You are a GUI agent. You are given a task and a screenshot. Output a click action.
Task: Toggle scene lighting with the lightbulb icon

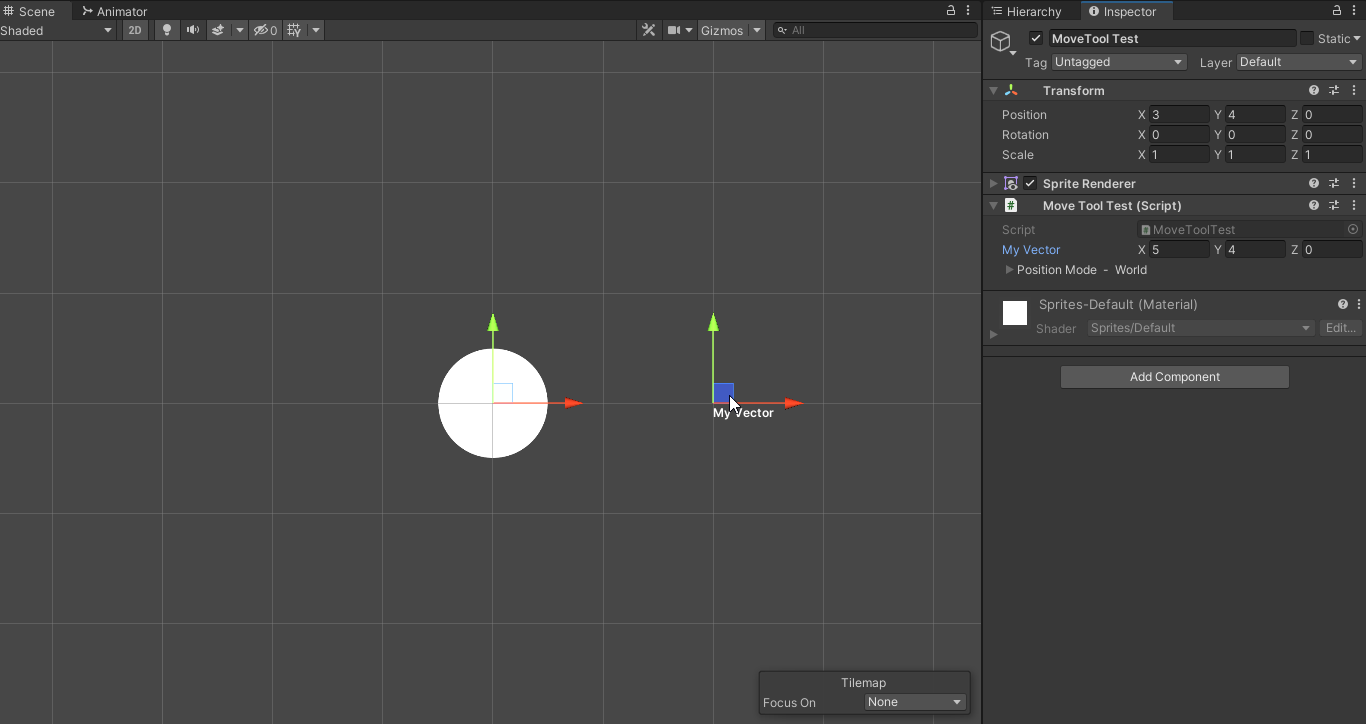tap(167, 30)
